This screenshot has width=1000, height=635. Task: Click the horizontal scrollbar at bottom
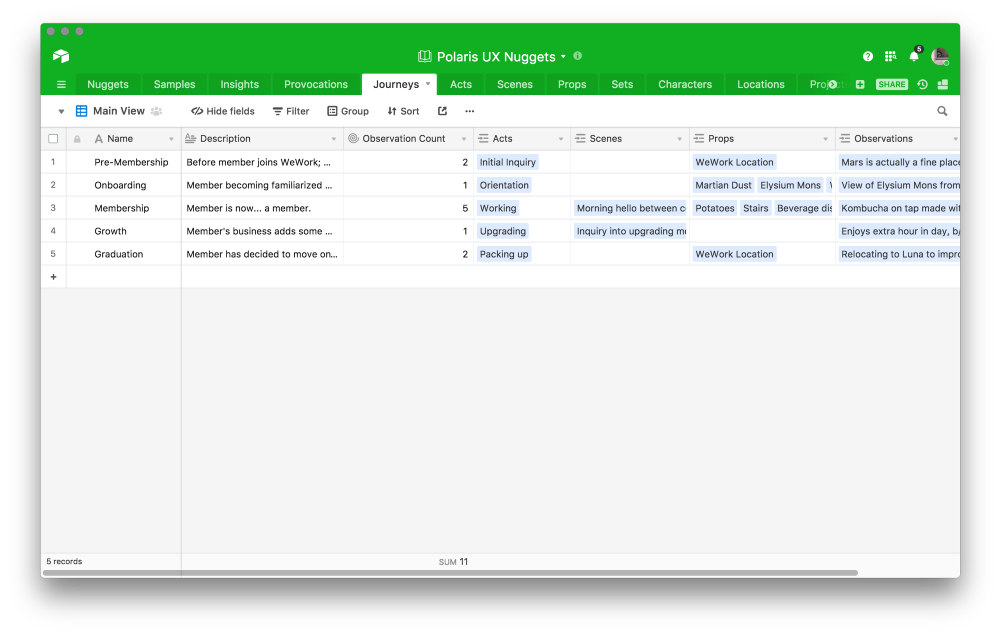(450, 573)
